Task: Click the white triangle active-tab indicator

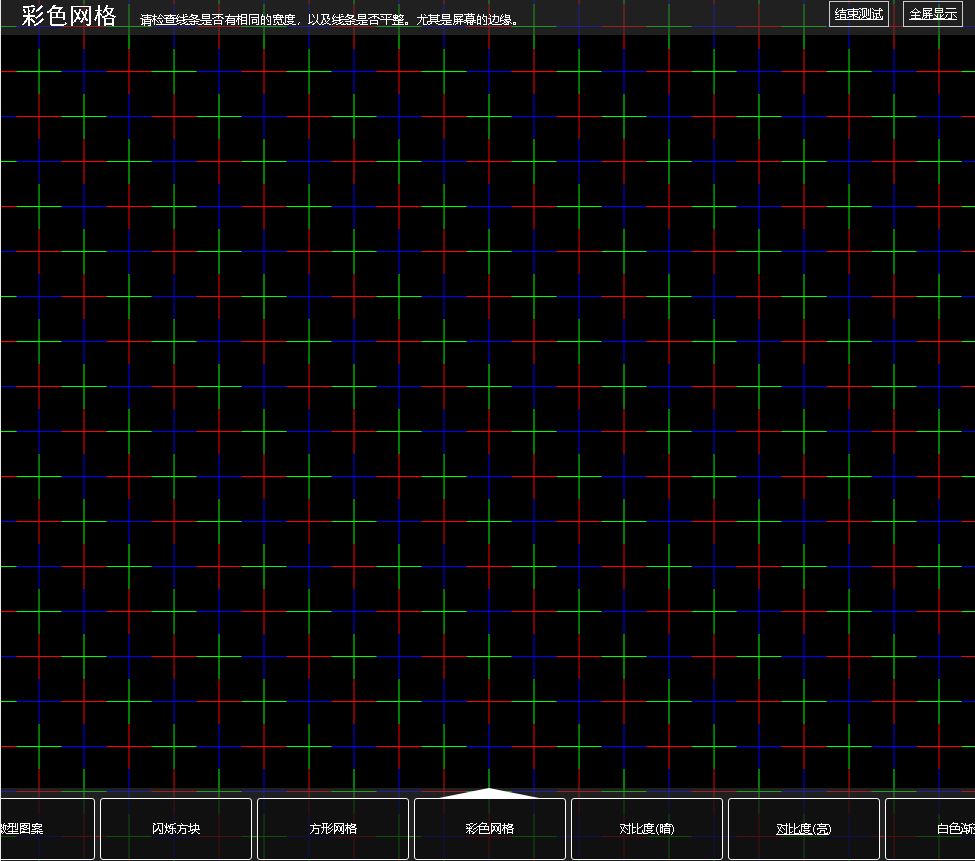Action: click(x=490, y=793)
